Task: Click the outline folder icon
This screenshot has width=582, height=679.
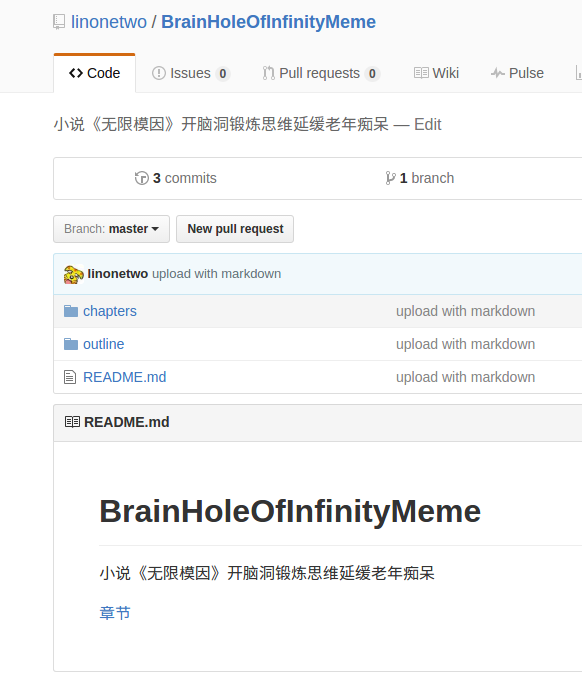Action: (71, 344)
